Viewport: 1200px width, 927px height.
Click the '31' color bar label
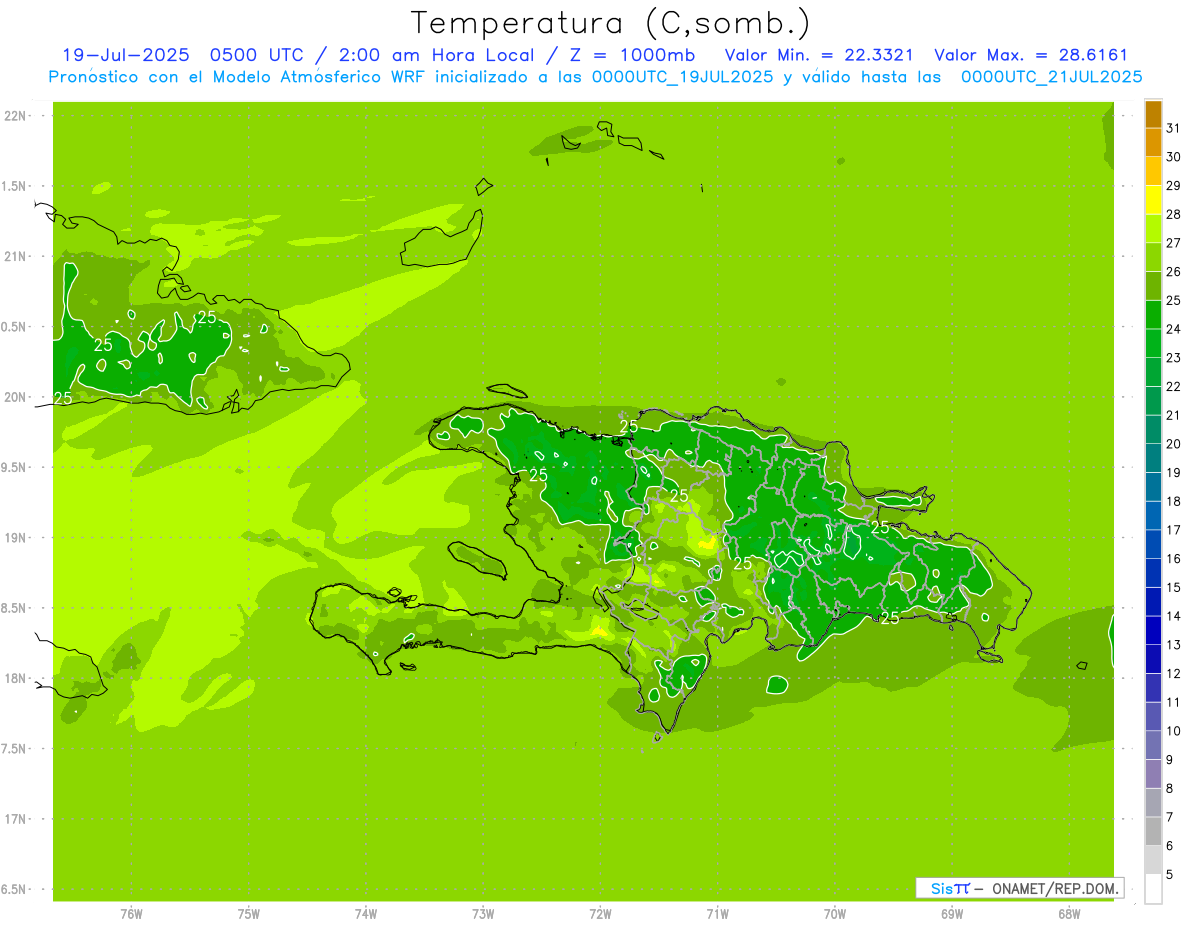1173,128
